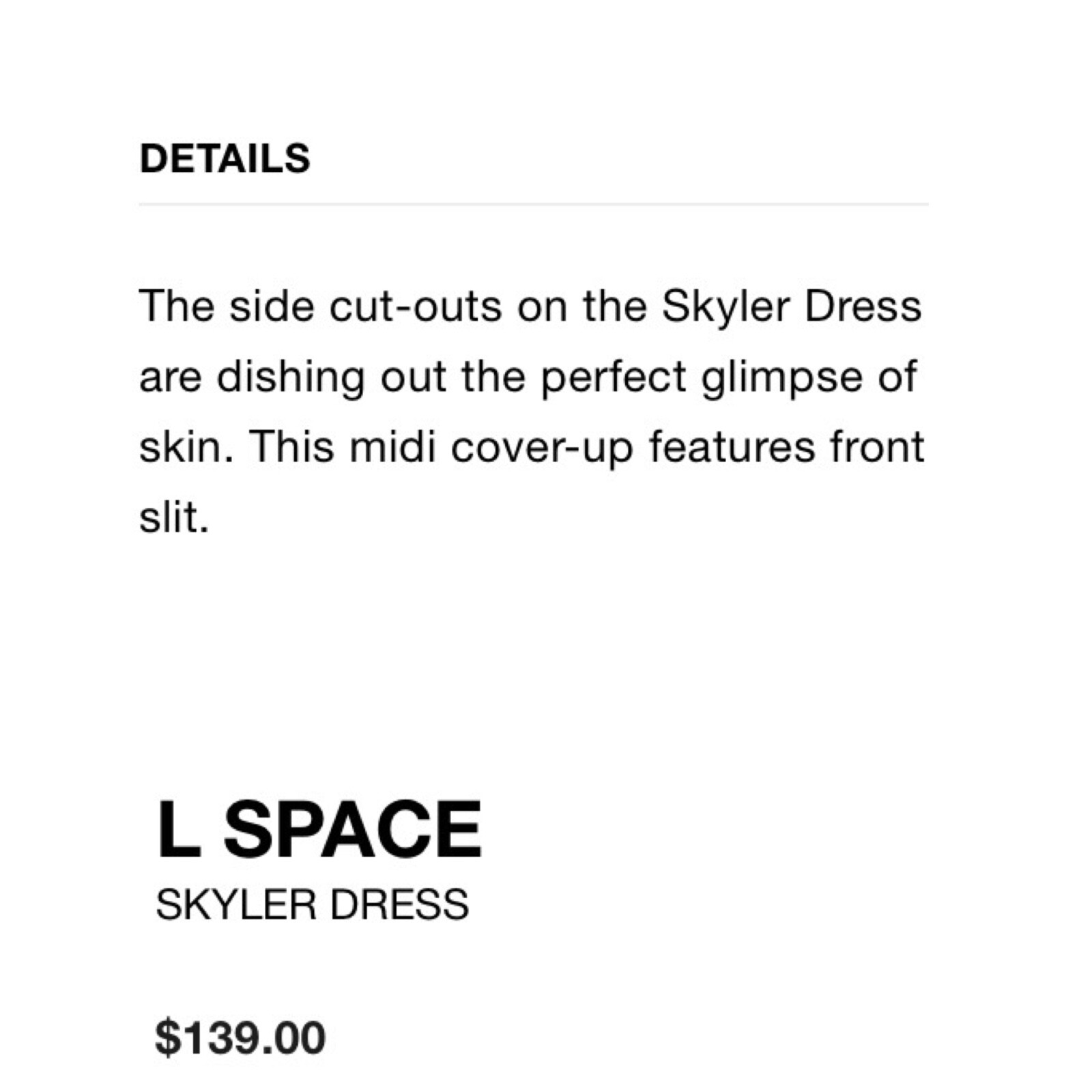The image size is (1092, 1092).
Task: Click the $139.00 price
Action: coord(240,1037)
